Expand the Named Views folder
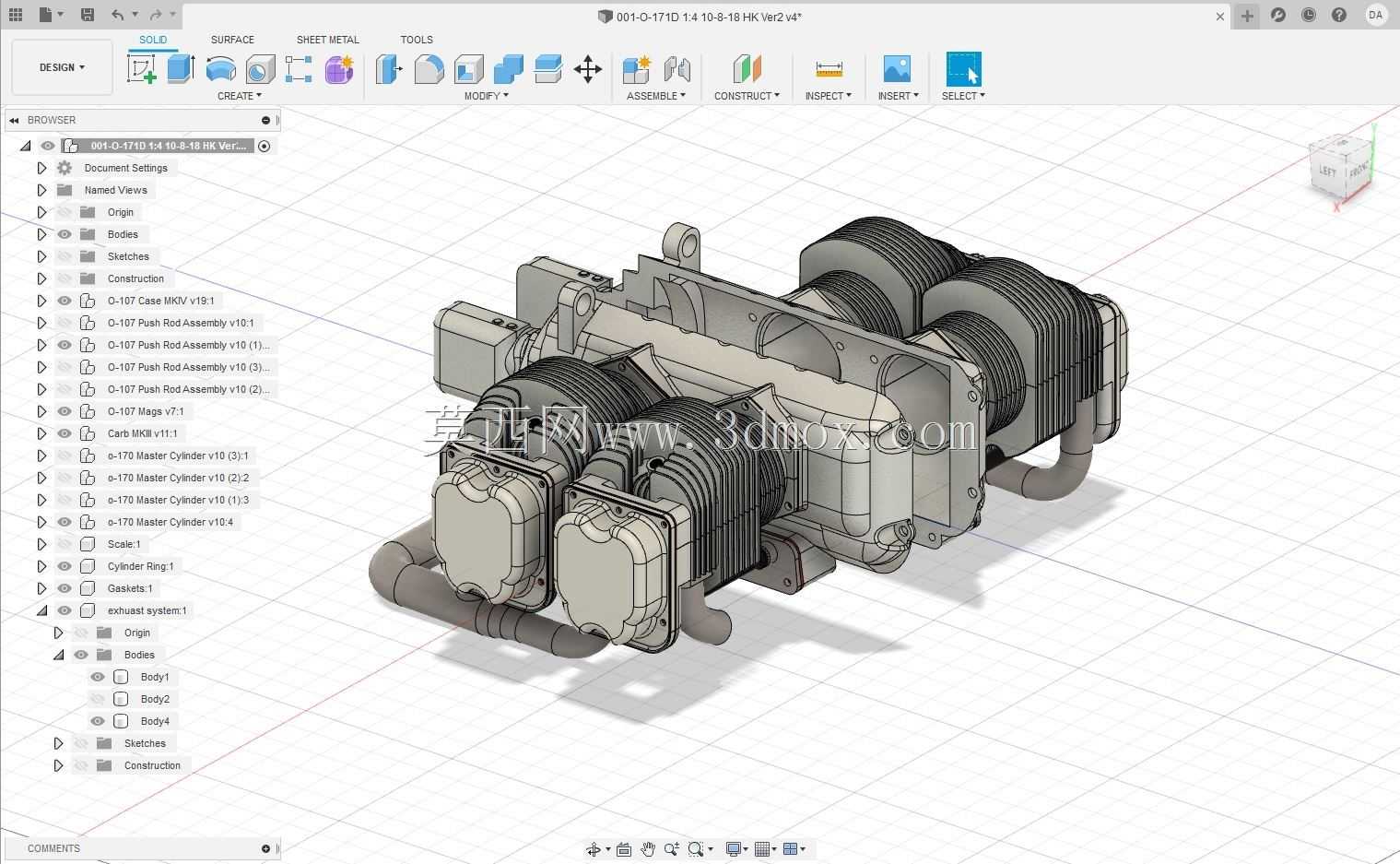The image size is (1400, 864). 41,190
